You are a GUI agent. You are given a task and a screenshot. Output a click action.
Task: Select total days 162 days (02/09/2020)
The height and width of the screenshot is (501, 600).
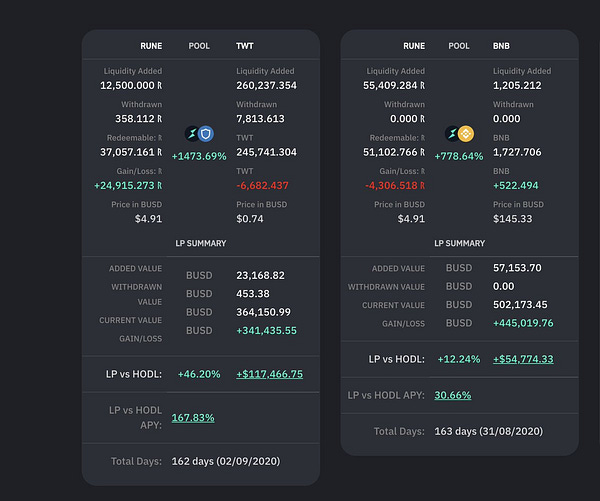click(x=226, y=461)
